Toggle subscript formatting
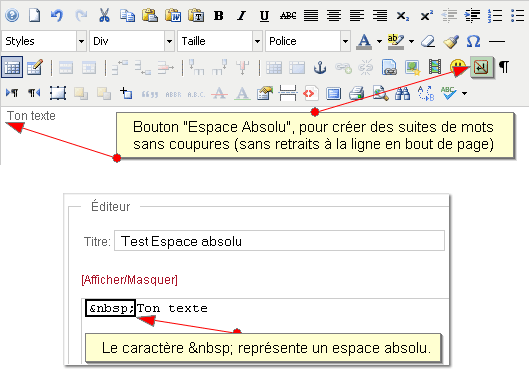 tap(402, 16)
